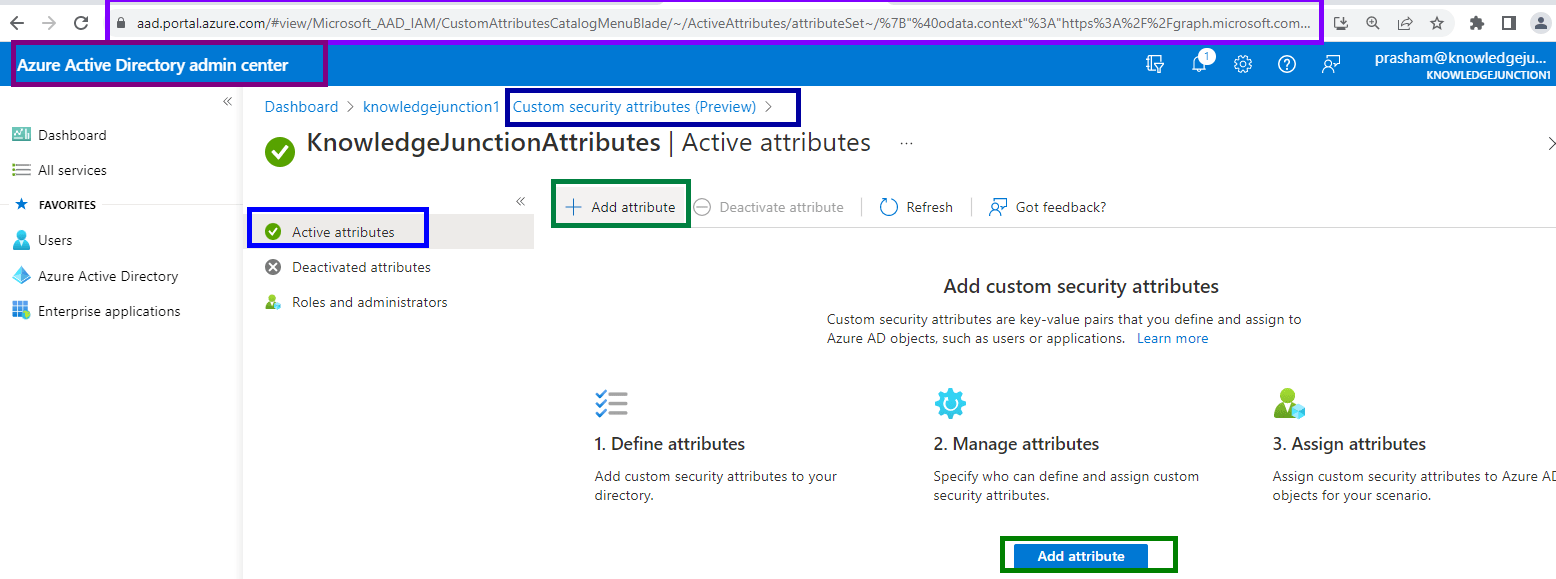Click the zoom magnifier icon in address bar

pos(1373,22)
